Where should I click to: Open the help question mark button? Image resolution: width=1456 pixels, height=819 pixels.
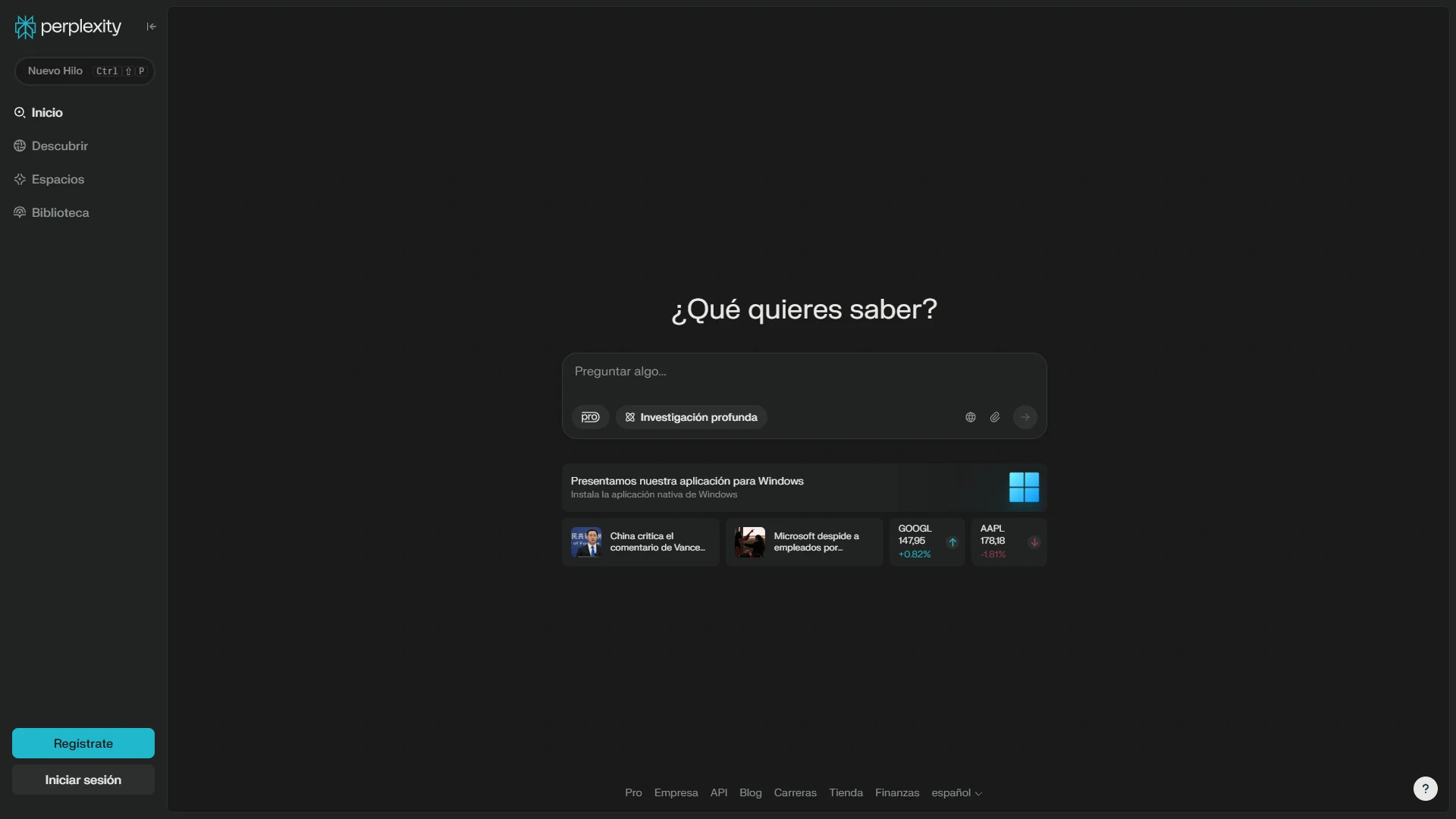click(1426, 789)
